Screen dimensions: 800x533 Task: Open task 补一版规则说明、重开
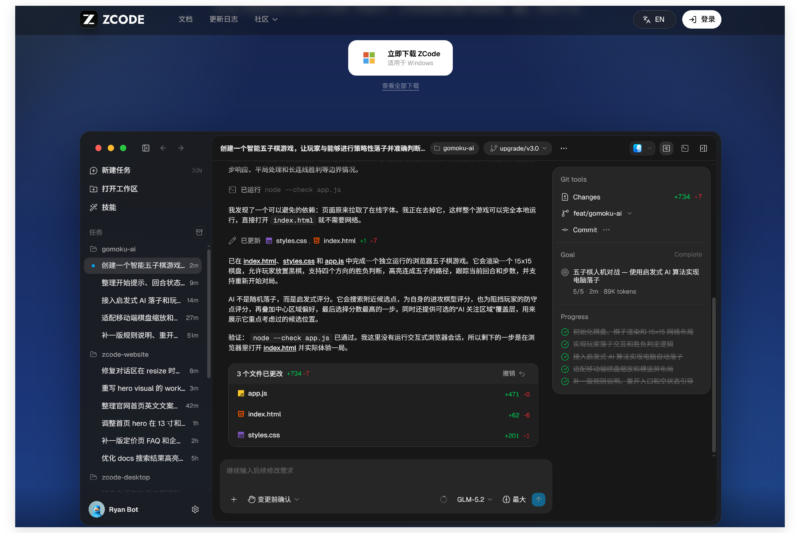(x=143, y=335)
